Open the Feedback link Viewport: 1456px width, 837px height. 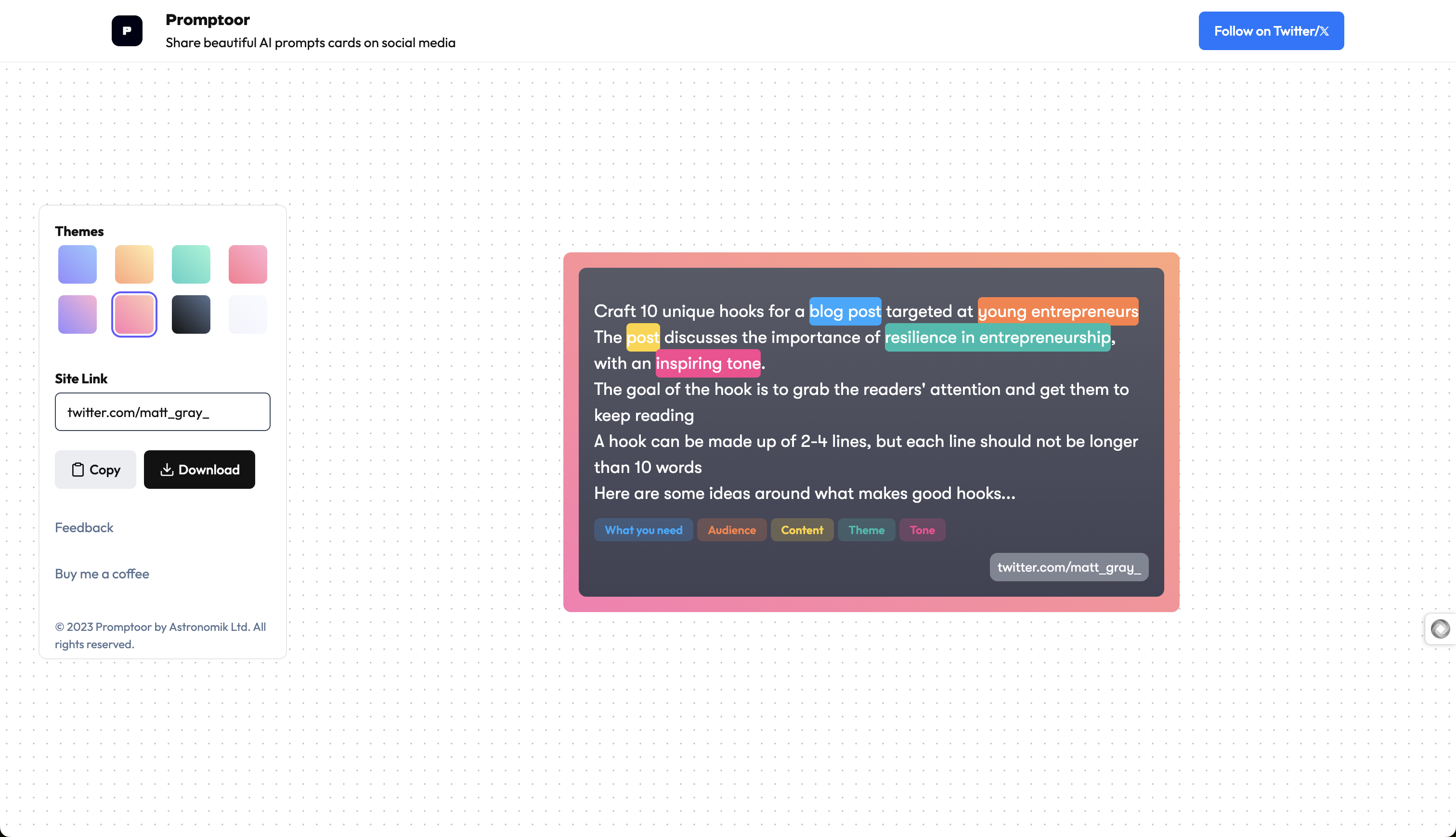pos(84,528)
